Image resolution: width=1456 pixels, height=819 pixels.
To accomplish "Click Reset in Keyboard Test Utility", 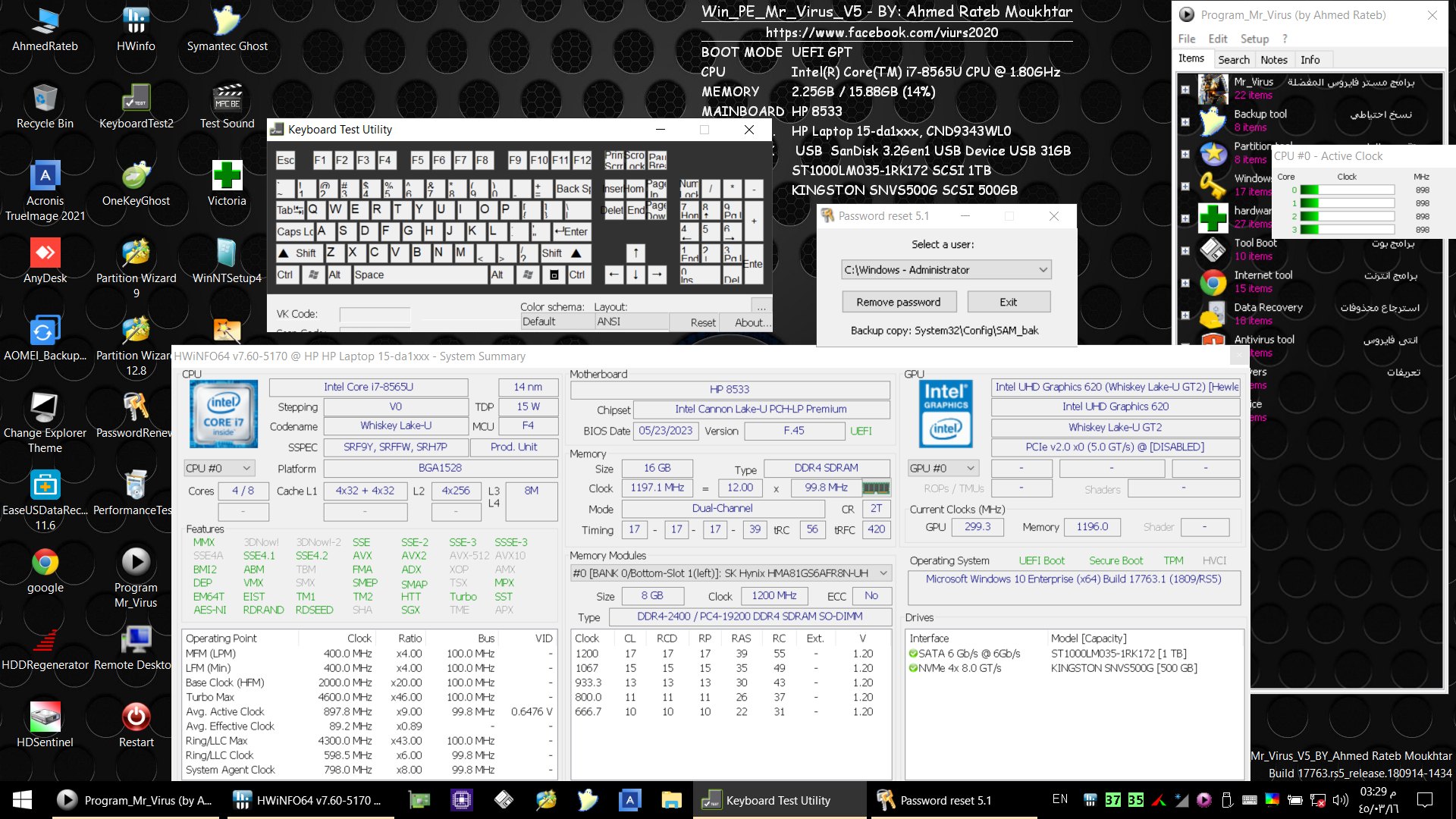I will point(702,322).
